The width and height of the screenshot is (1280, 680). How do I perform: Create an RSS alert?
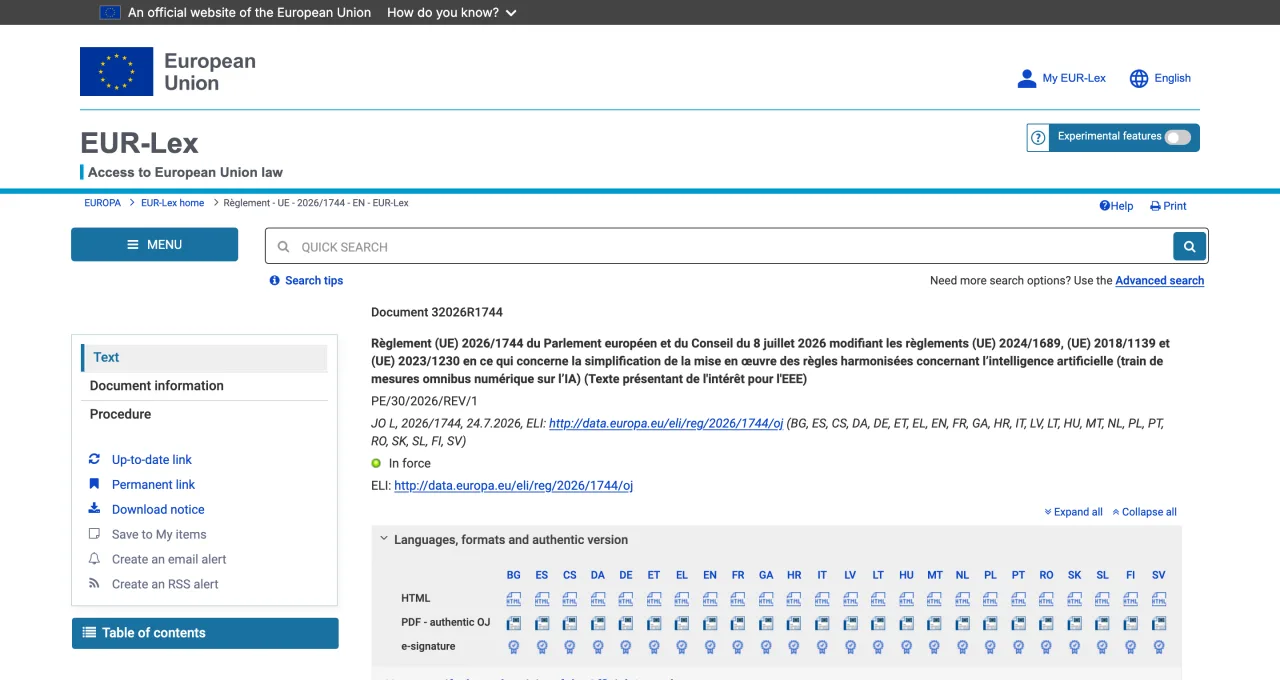165,585
